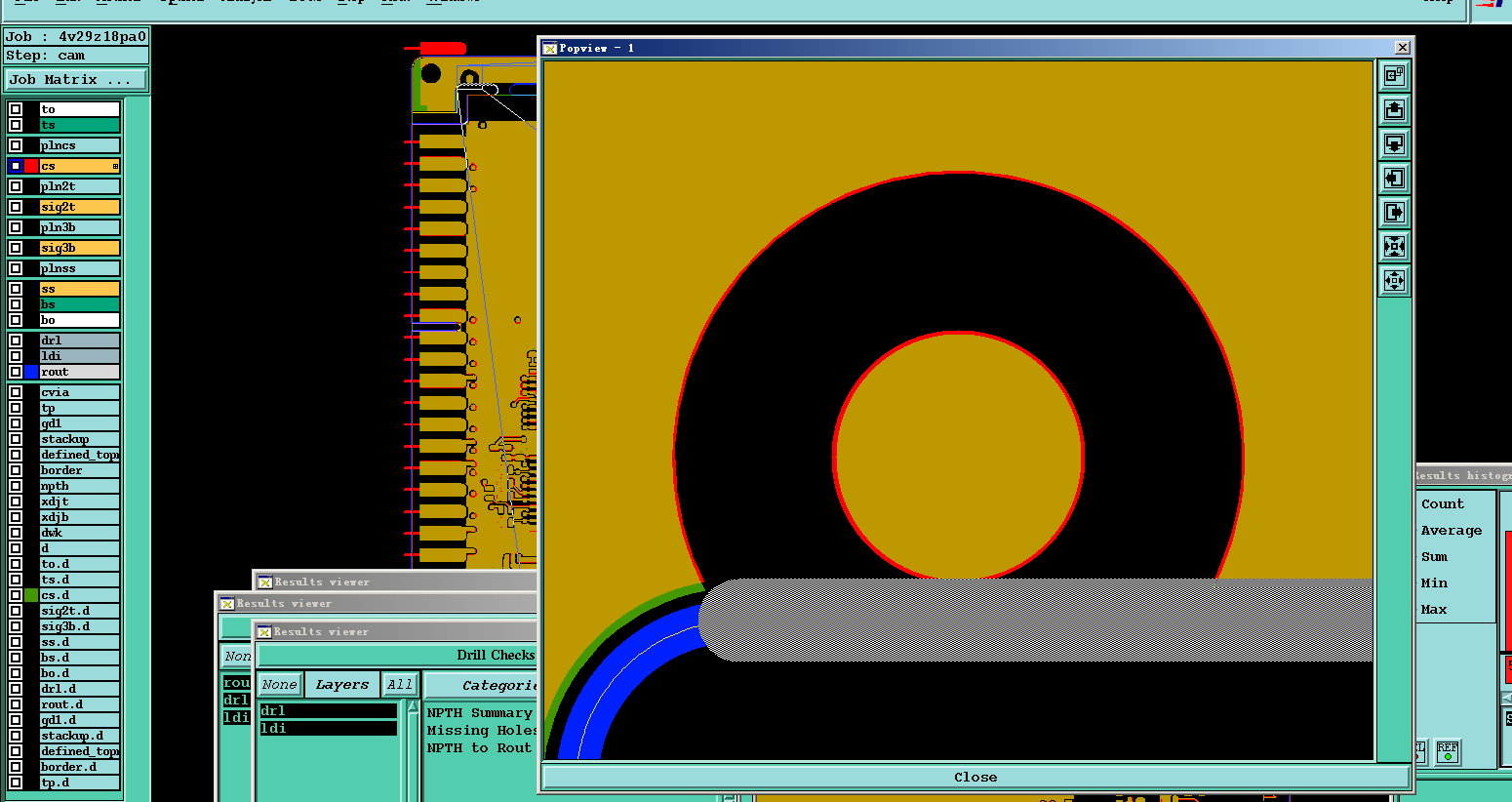Select the stackup layer name

79,439
